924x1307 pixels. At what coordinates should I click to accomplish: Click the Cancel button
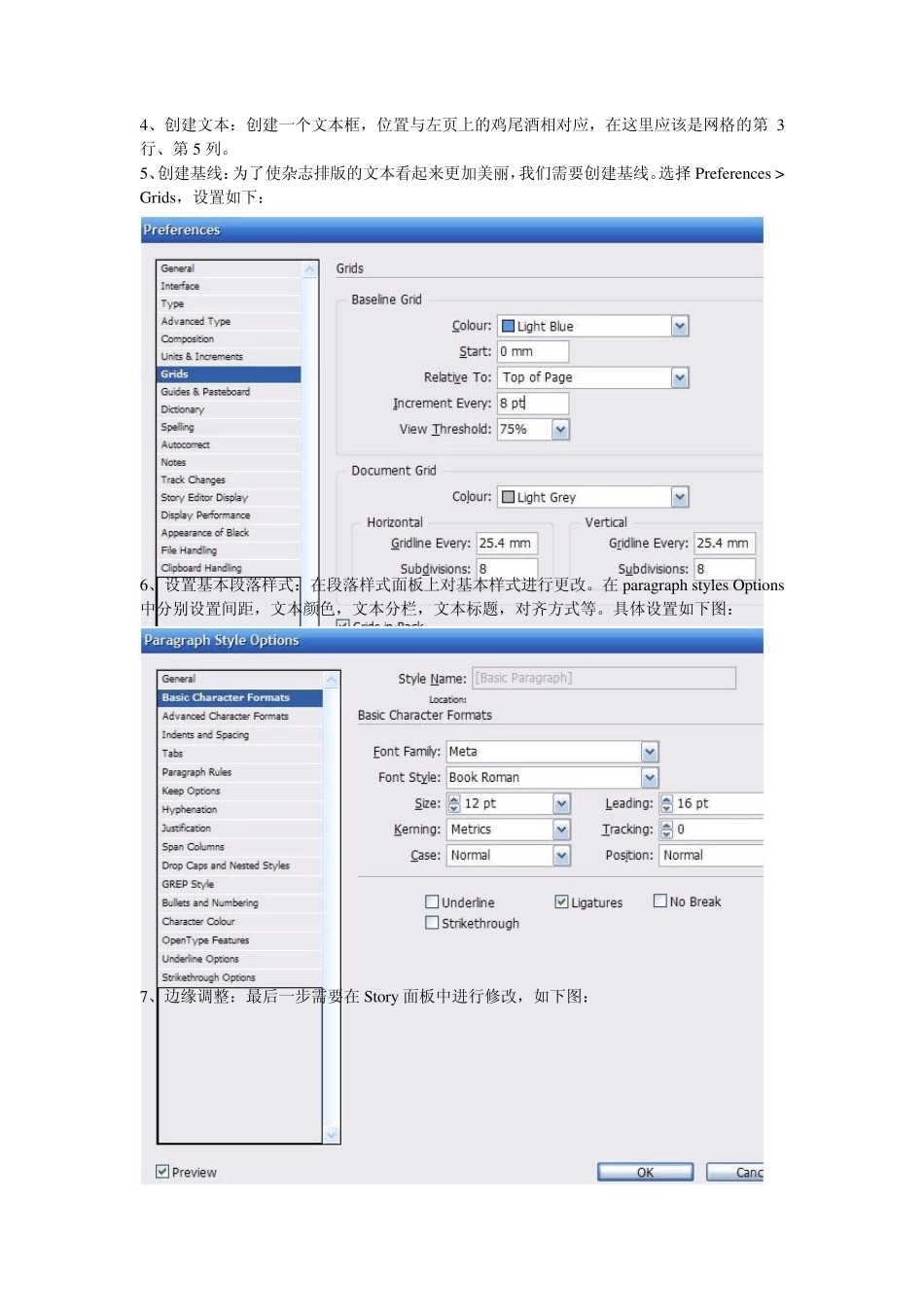click(735, 1172)
